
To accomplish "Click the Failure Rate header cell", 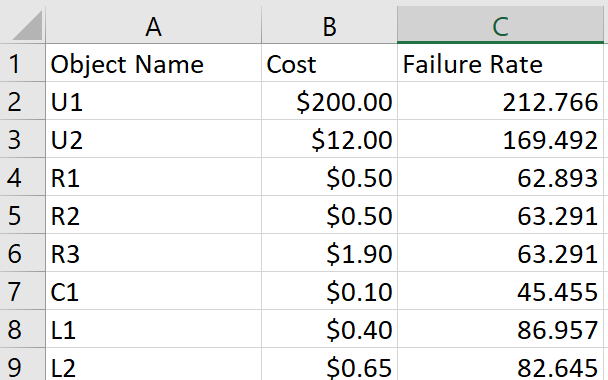I will [500, 63].
